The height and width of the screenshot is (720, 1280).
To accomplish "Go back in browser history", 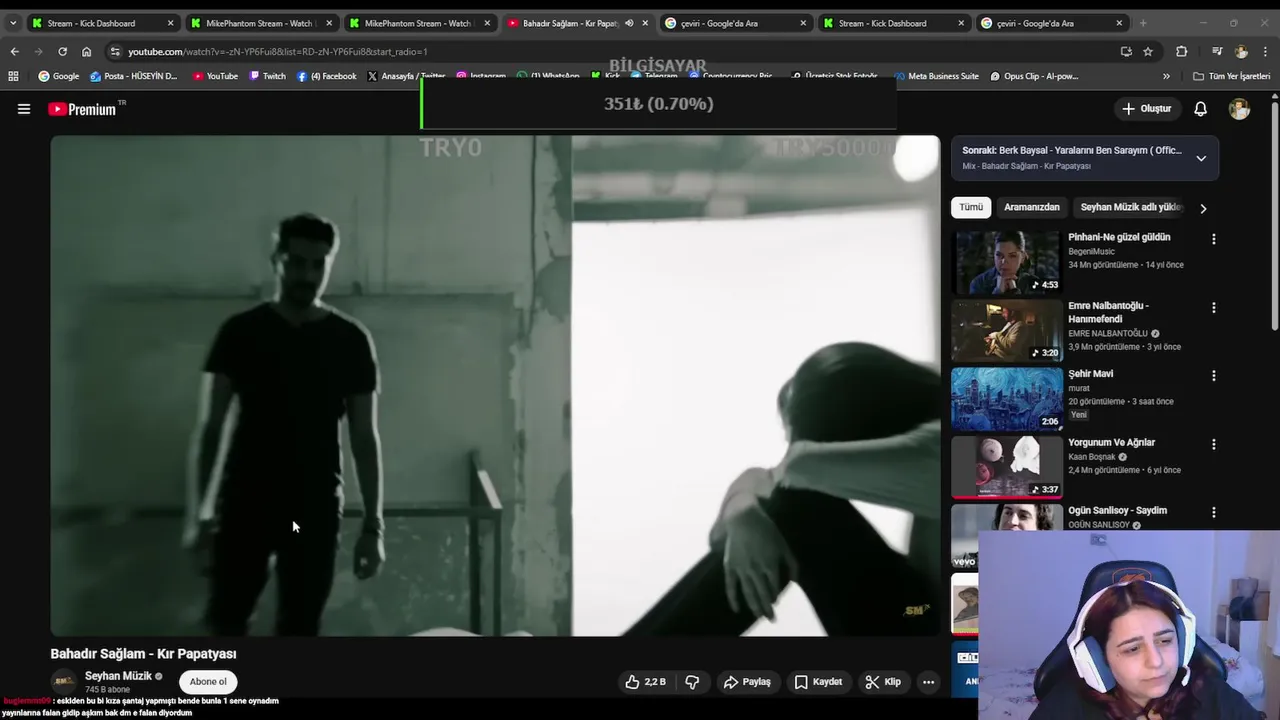I will [15, 51].
